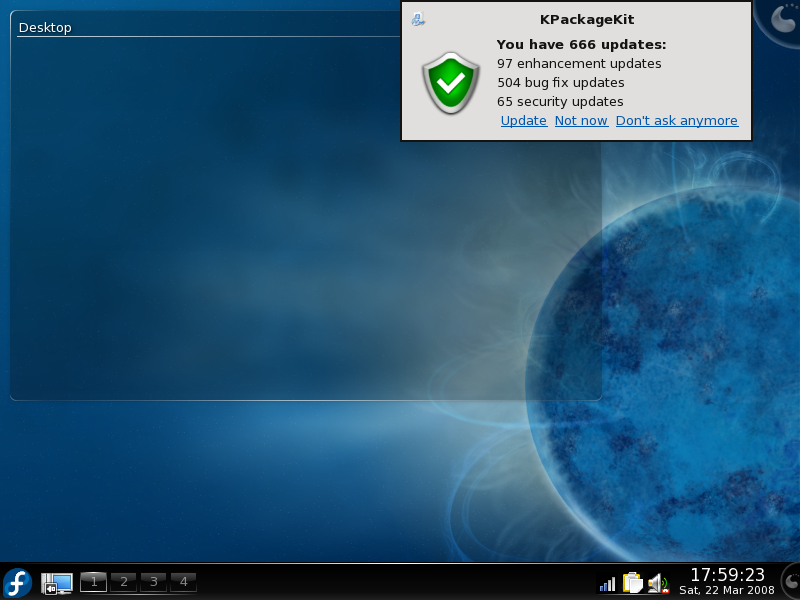Switch to virtual desktop 3
Viewport: 800px width, 600px height.
[153, 582]
